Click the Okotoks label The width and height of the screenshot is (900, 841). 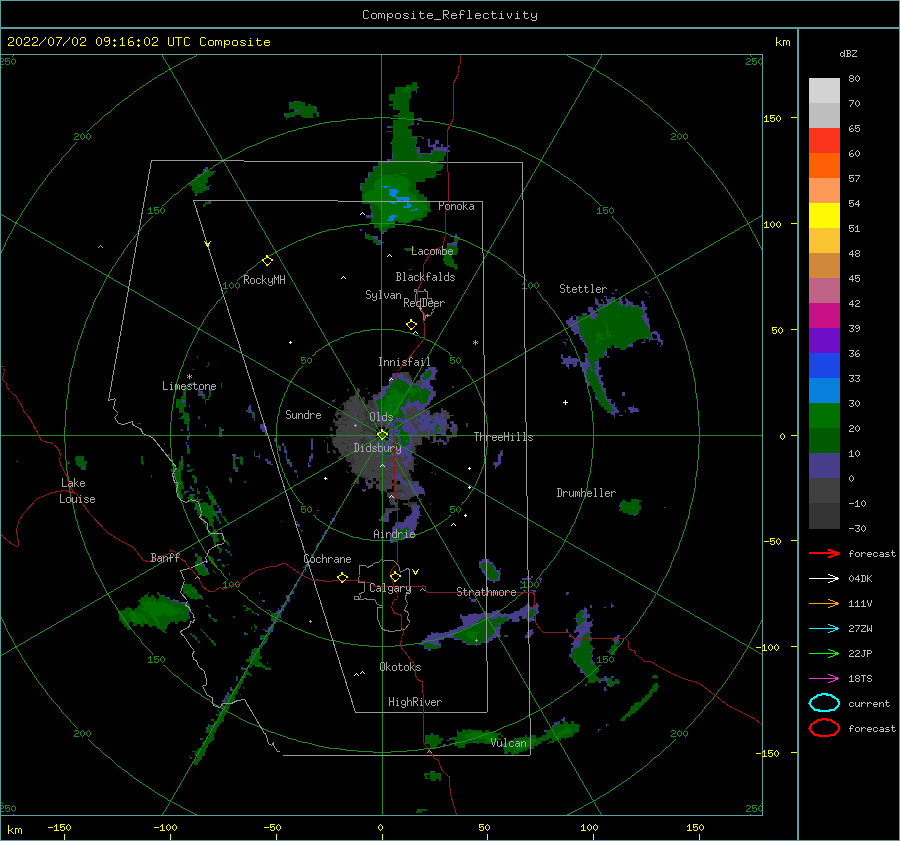pyautogui.click(x=400, y=667)
